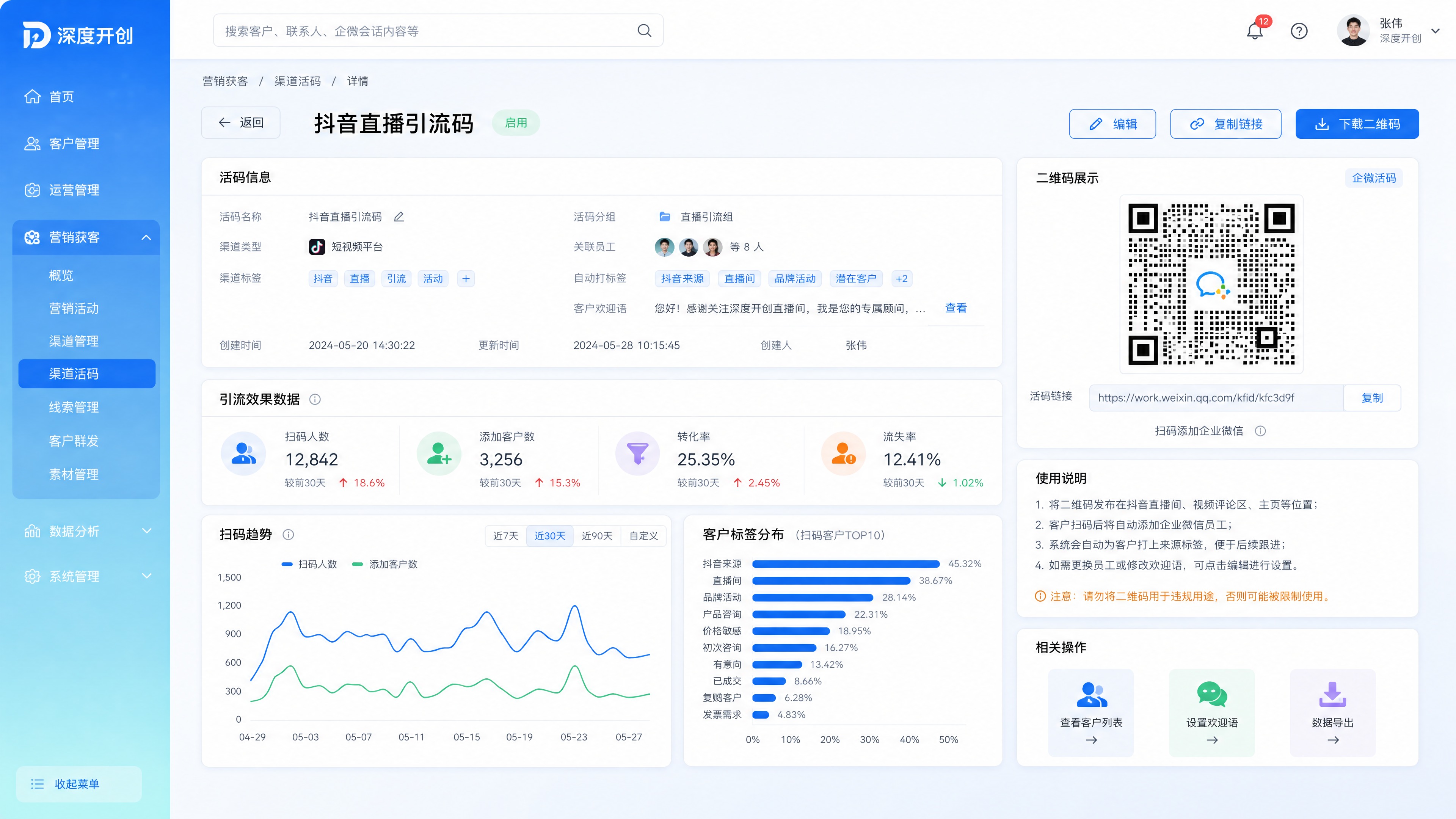Viewport: 1456px width, 819px height.
Task: Expand the 数据分析 menu section
Action: (x=146, y=531)
